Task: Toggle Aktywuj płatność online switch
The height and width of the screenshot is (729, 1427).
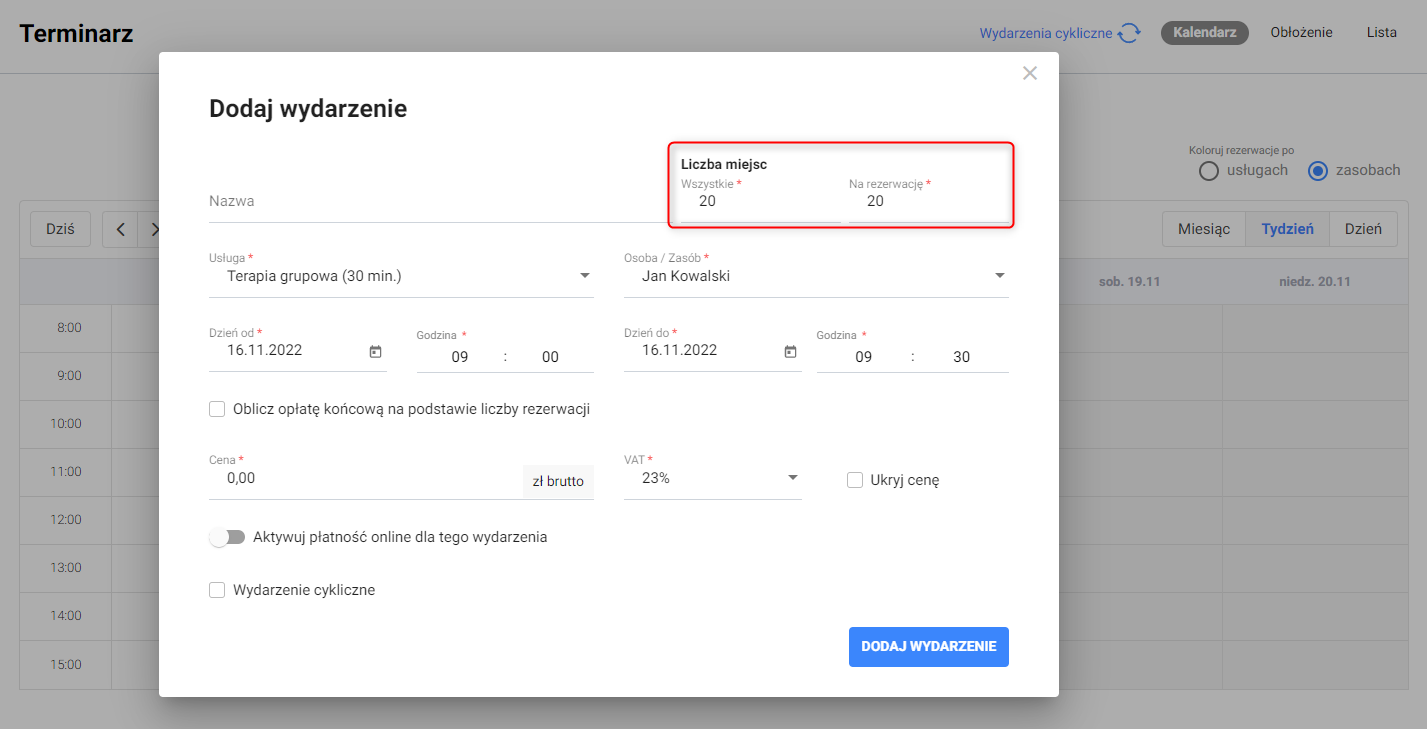Action: (x=227, y=537)
